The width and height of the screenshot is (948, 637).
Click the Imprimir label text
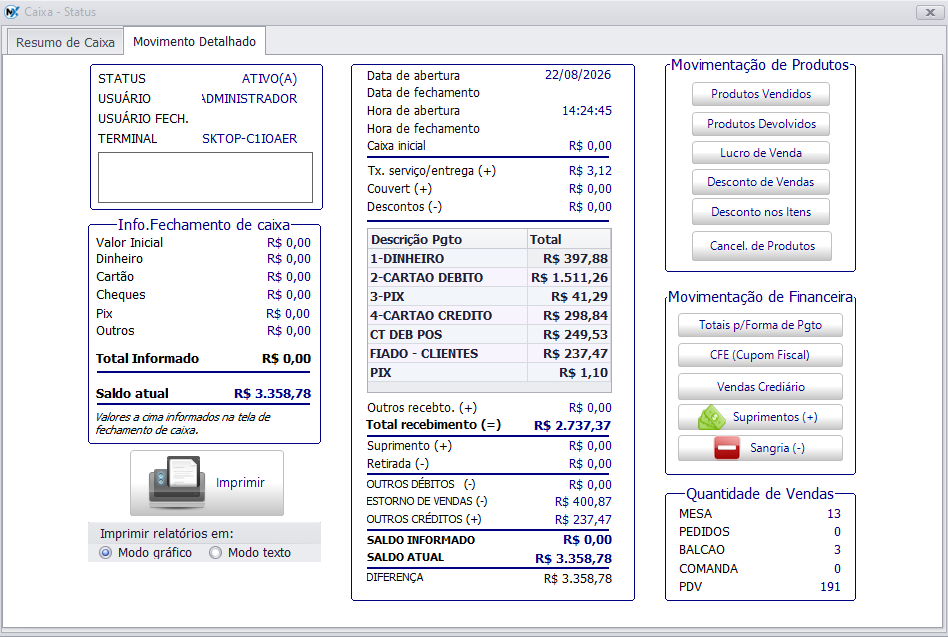pos(240,482)
